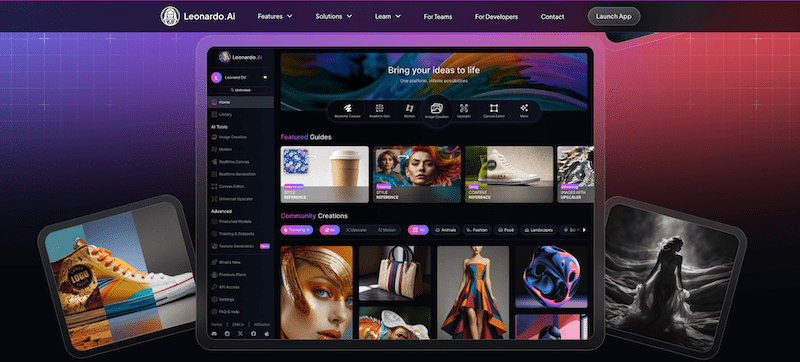Open the coffee cup Style Reference guide thumbnail
This screenshot has width=800, height=362.
tap(324, 174)
